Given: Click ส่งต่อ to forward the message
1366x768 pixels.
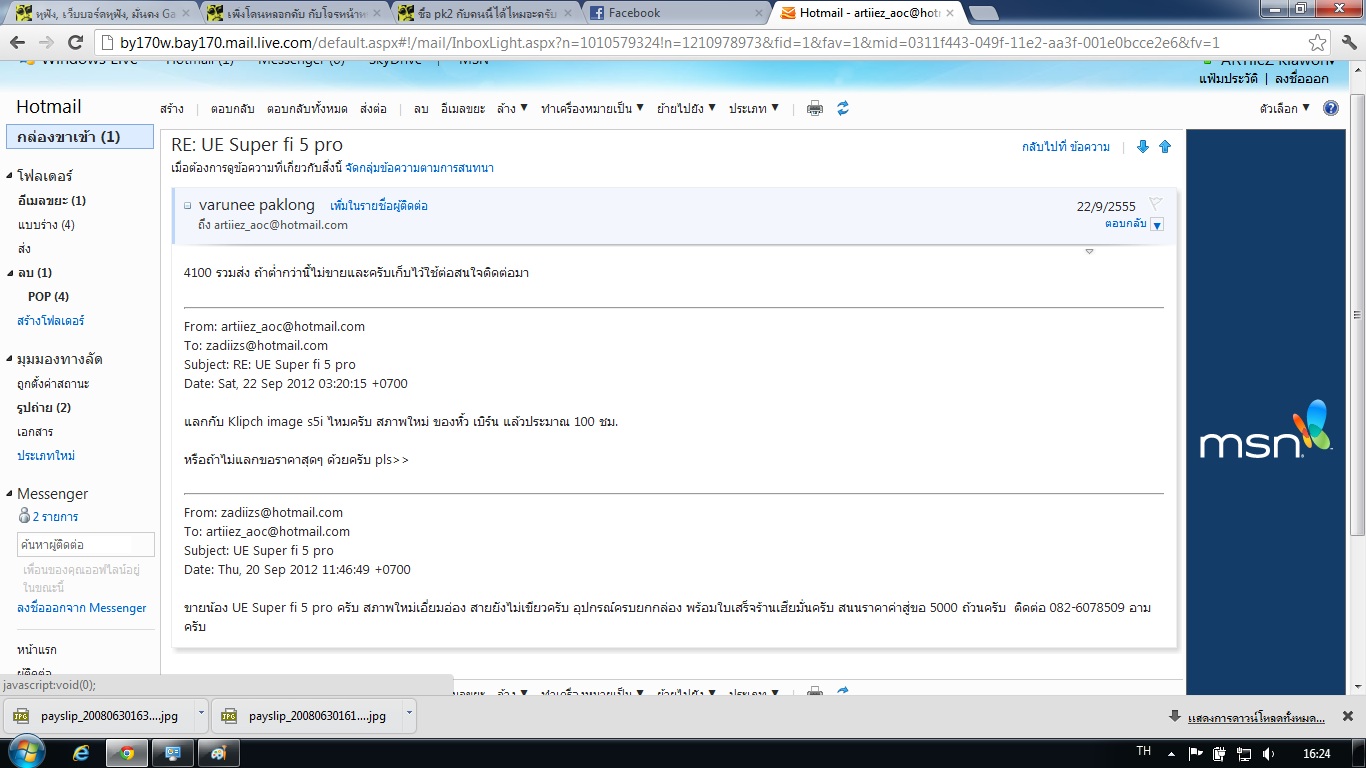Looking at the screenshot, I should 373,108.
